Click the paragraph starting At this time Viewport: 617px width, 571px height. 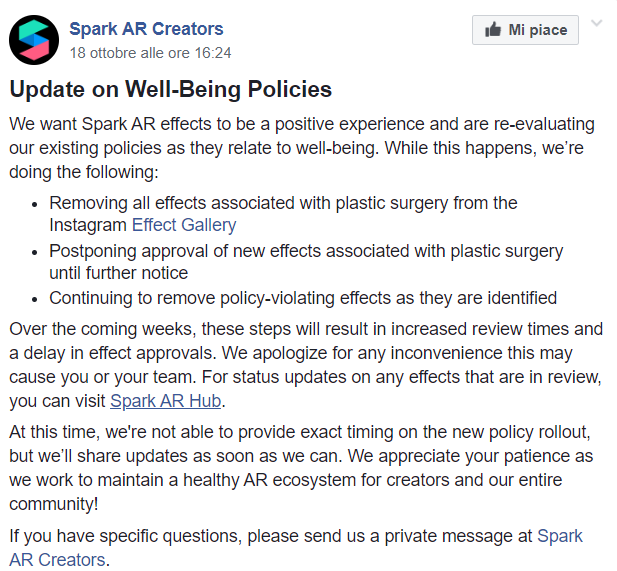(301, 468)
